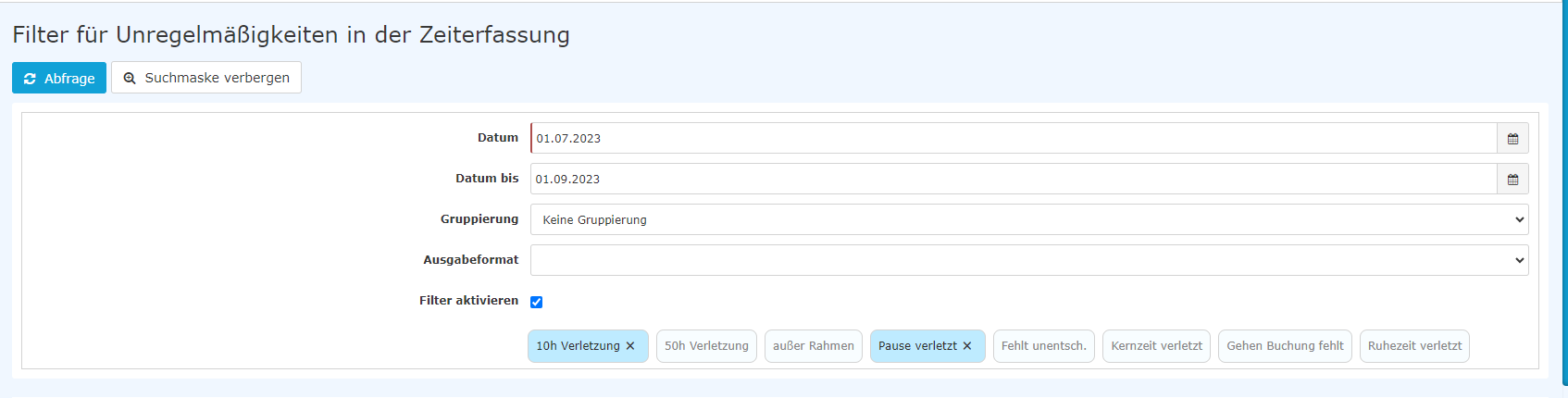1568x398 pixels.
Task: Open the calendar picker for Datum bis
Action: (x=1512, y=179)
